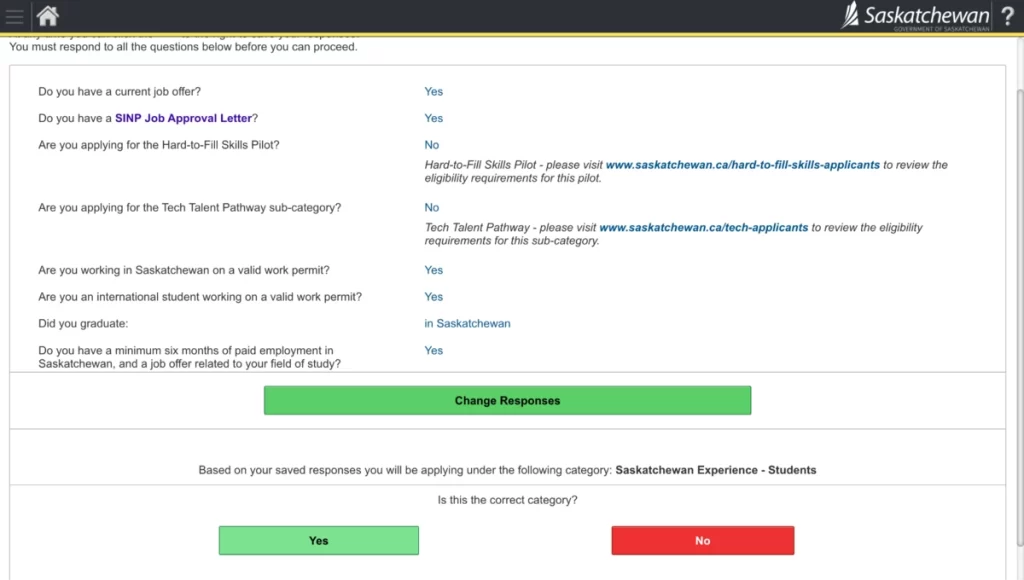Viewport: 1024px width, 580px height.
Task: Open the SINP Job Approval Letter link
Action: tap(183, 118)
